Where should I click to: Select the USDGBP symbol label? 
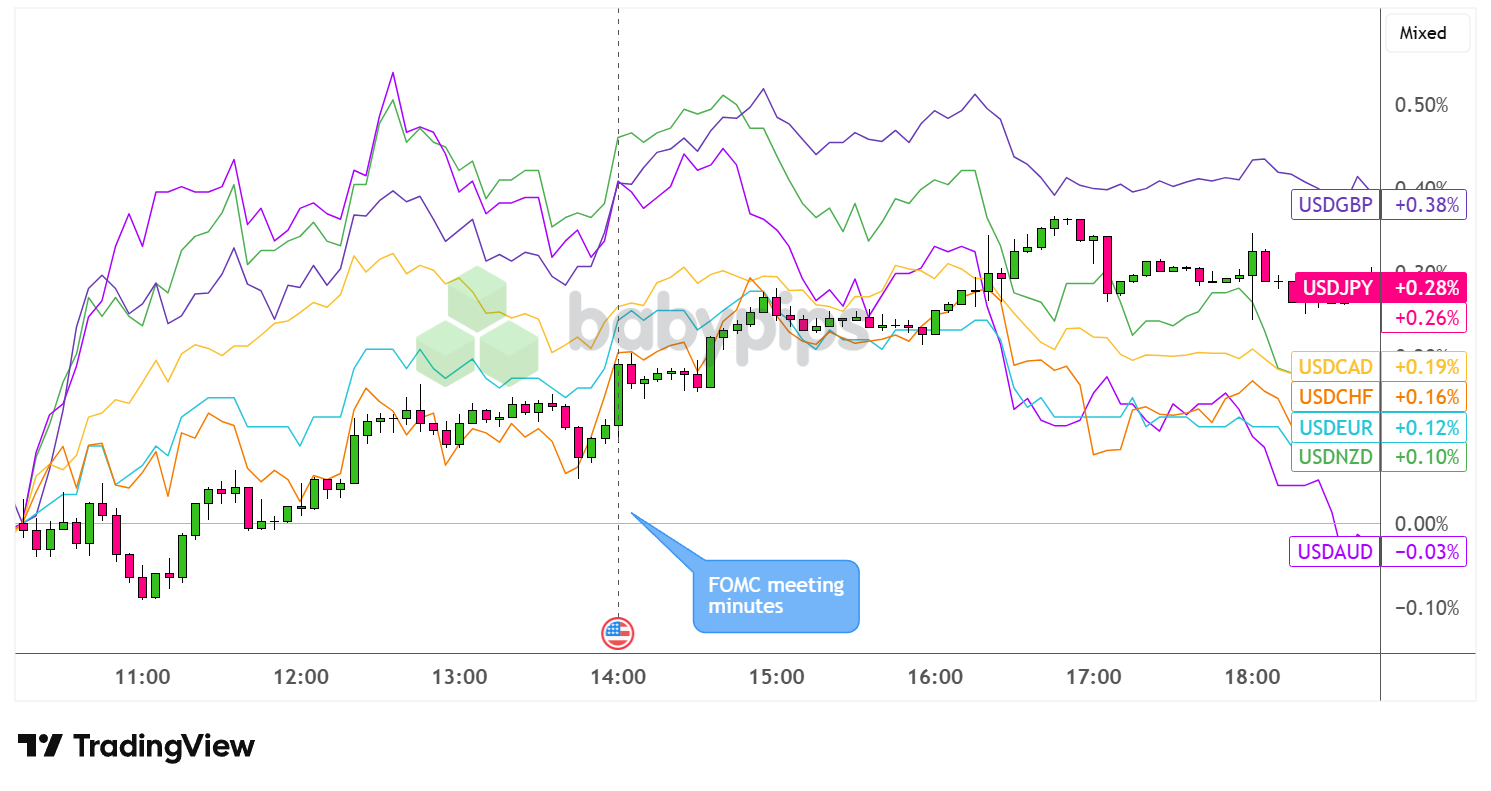tap(1335, 205)
